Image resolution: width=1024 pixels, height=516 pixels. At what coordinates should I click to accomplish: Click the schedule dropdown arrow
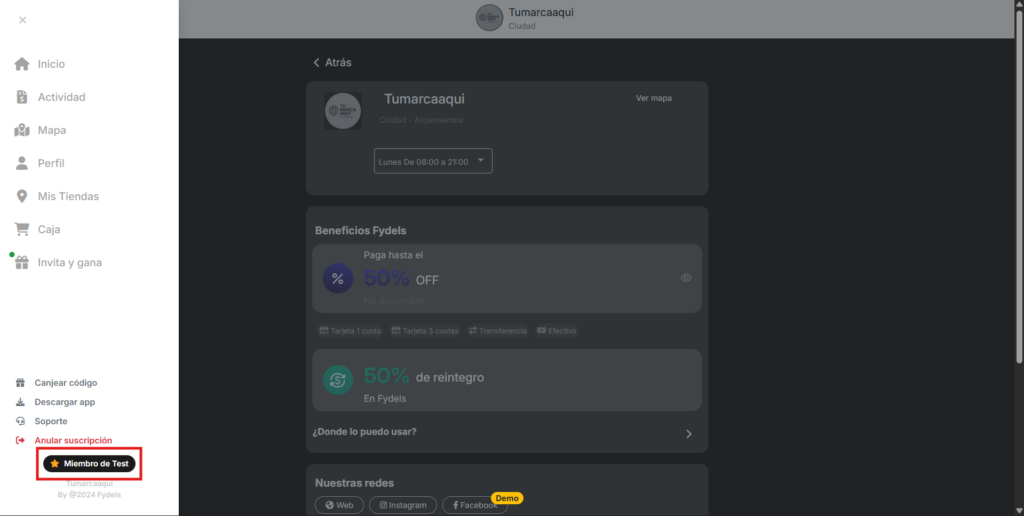[481, 160]
